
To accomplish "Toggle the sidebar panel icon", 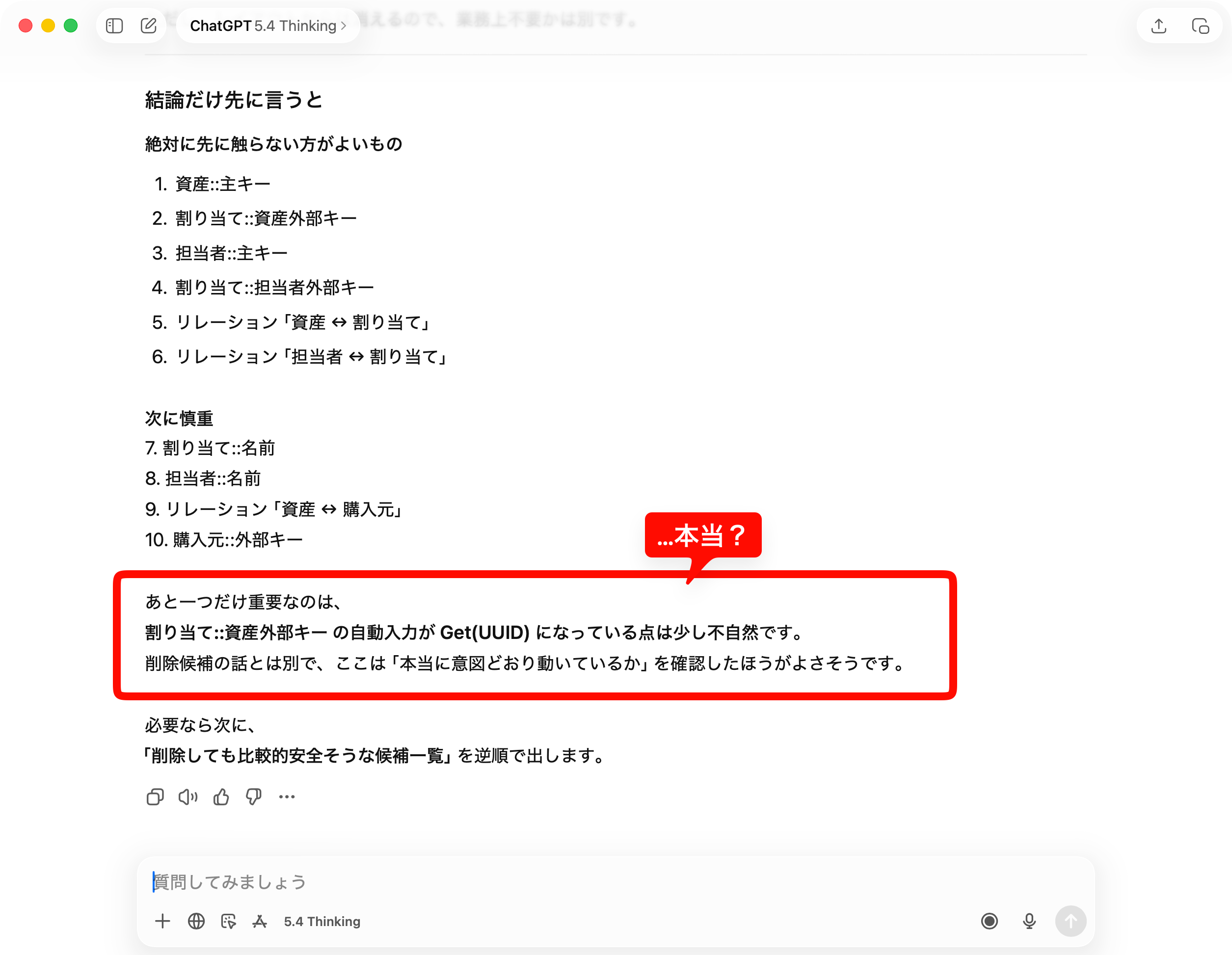I will (x=114, y=26).
